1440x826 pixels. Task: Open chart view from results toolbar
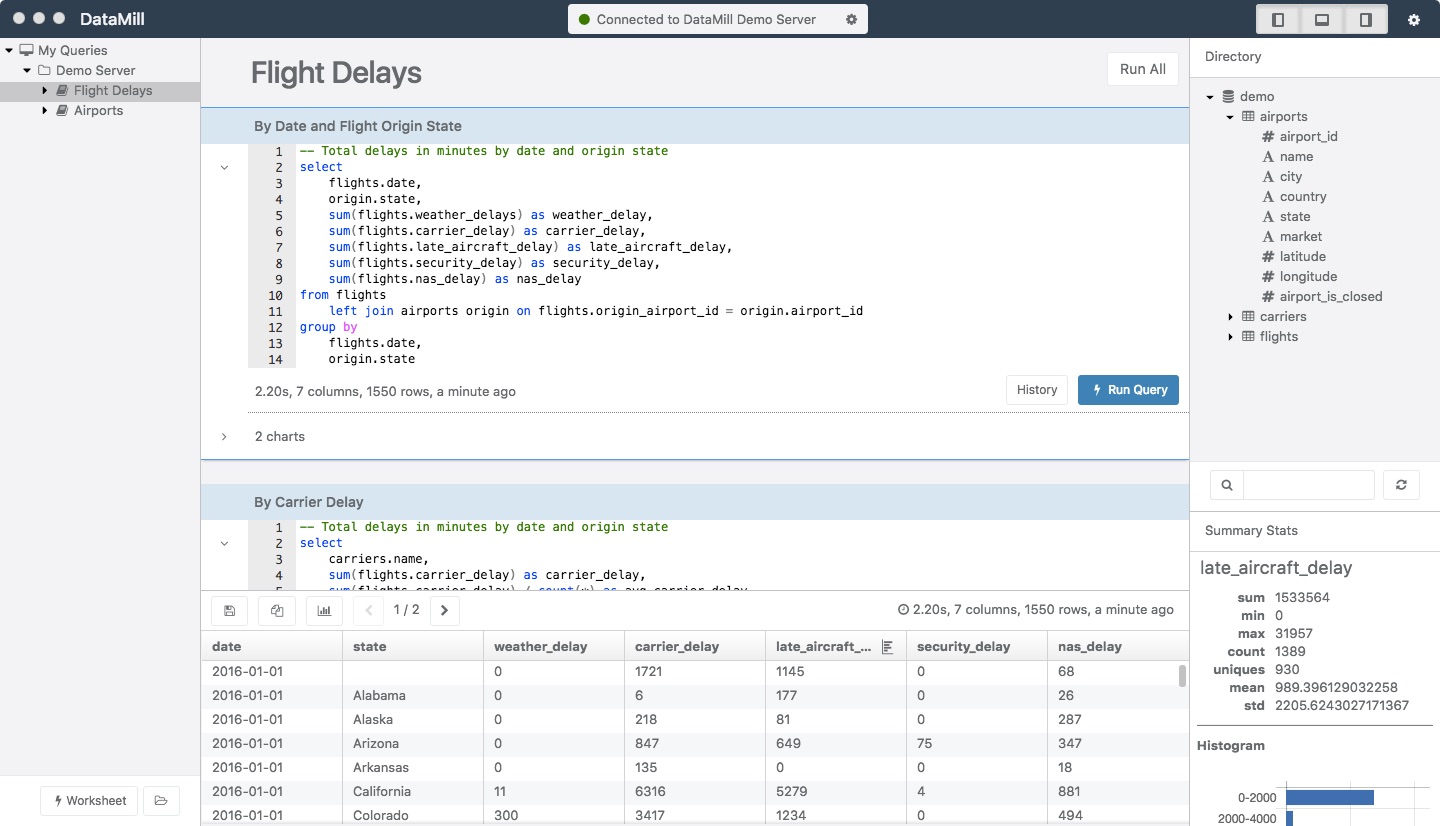(324, 610)
